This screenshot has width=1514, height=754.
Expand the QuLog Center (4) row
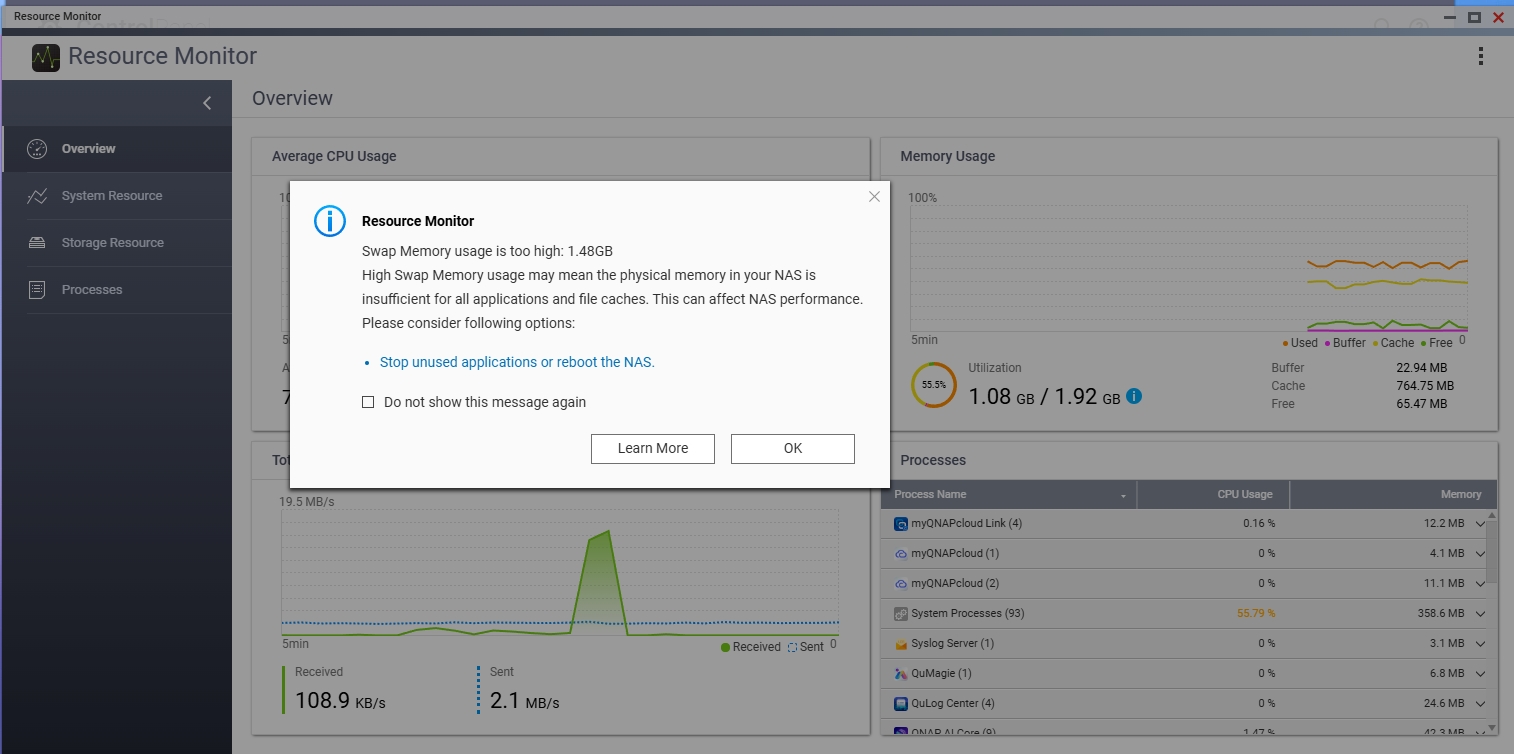(1480, 704)
